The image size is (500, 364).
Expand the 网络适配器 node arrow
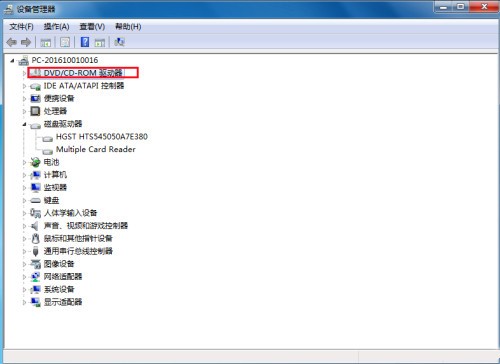(x=24, y=277)
